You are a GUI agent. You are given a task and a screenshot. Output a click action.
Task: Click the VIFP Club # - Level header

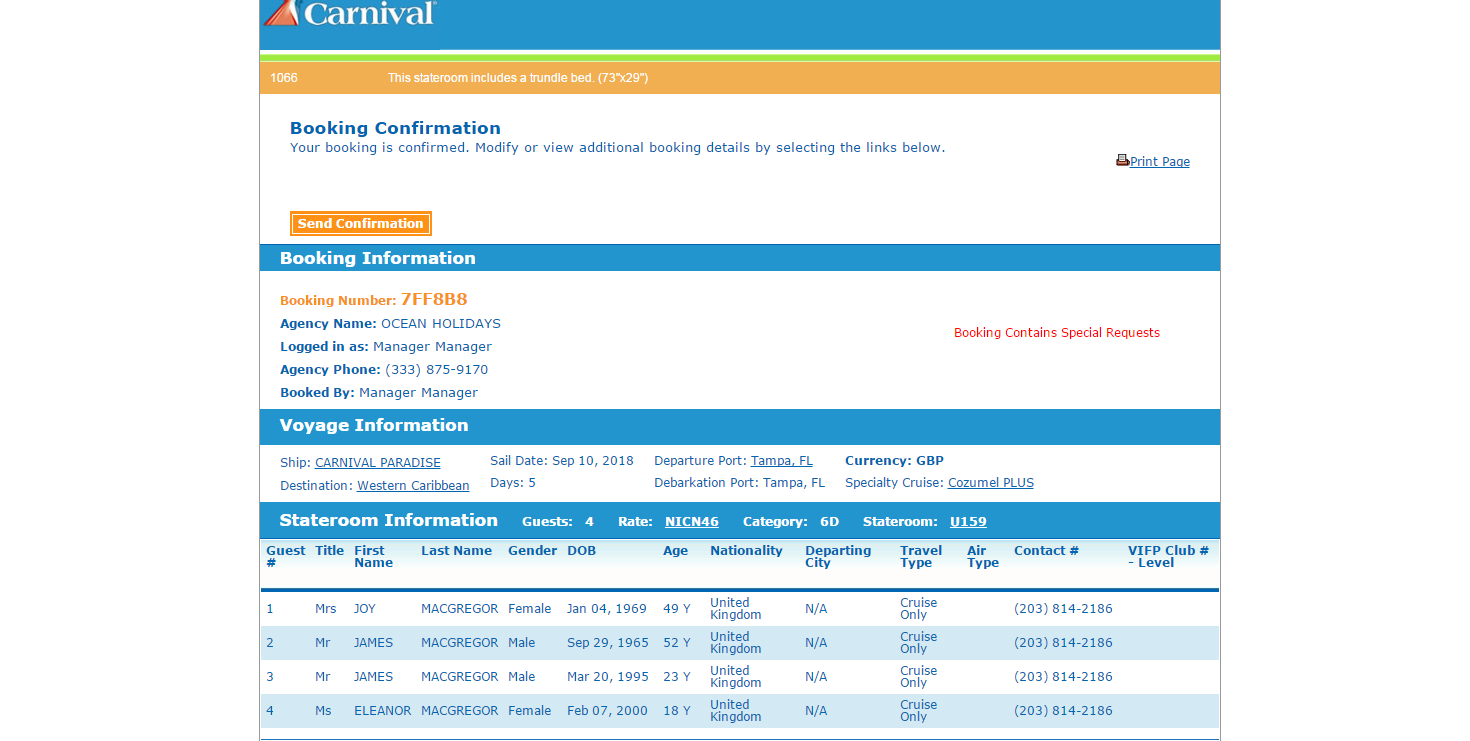[1168, 557]
